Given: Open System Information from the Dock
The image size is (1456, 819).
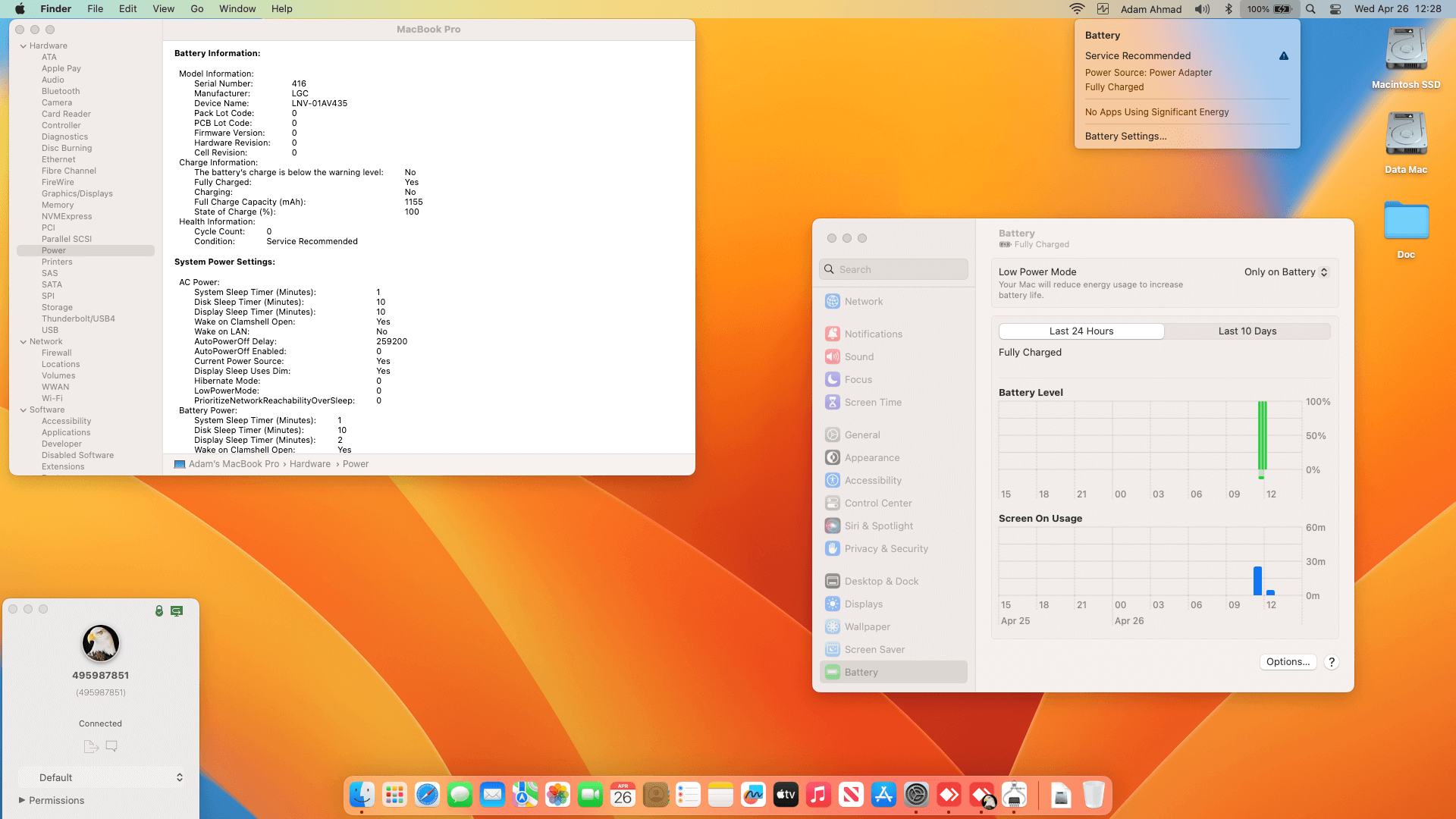Looking at the screenshot, I should click(x=1014, y=795).
